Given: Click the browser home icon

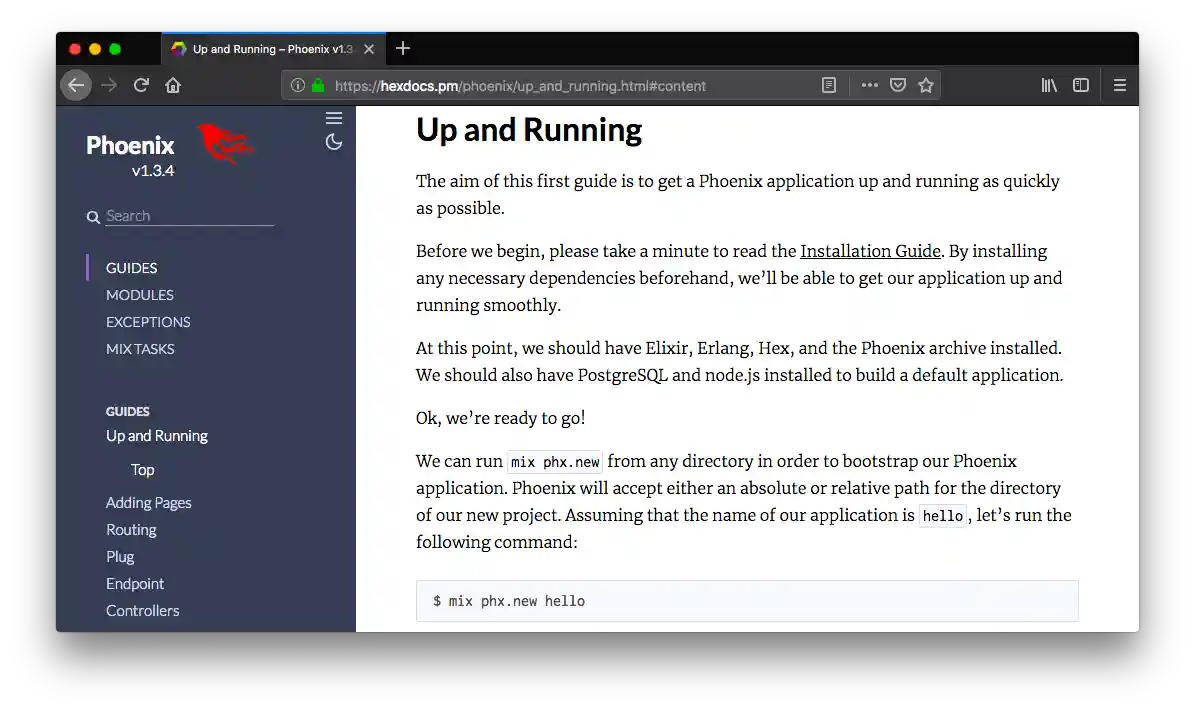Looking at the screenshot, I should click(173, 85).
